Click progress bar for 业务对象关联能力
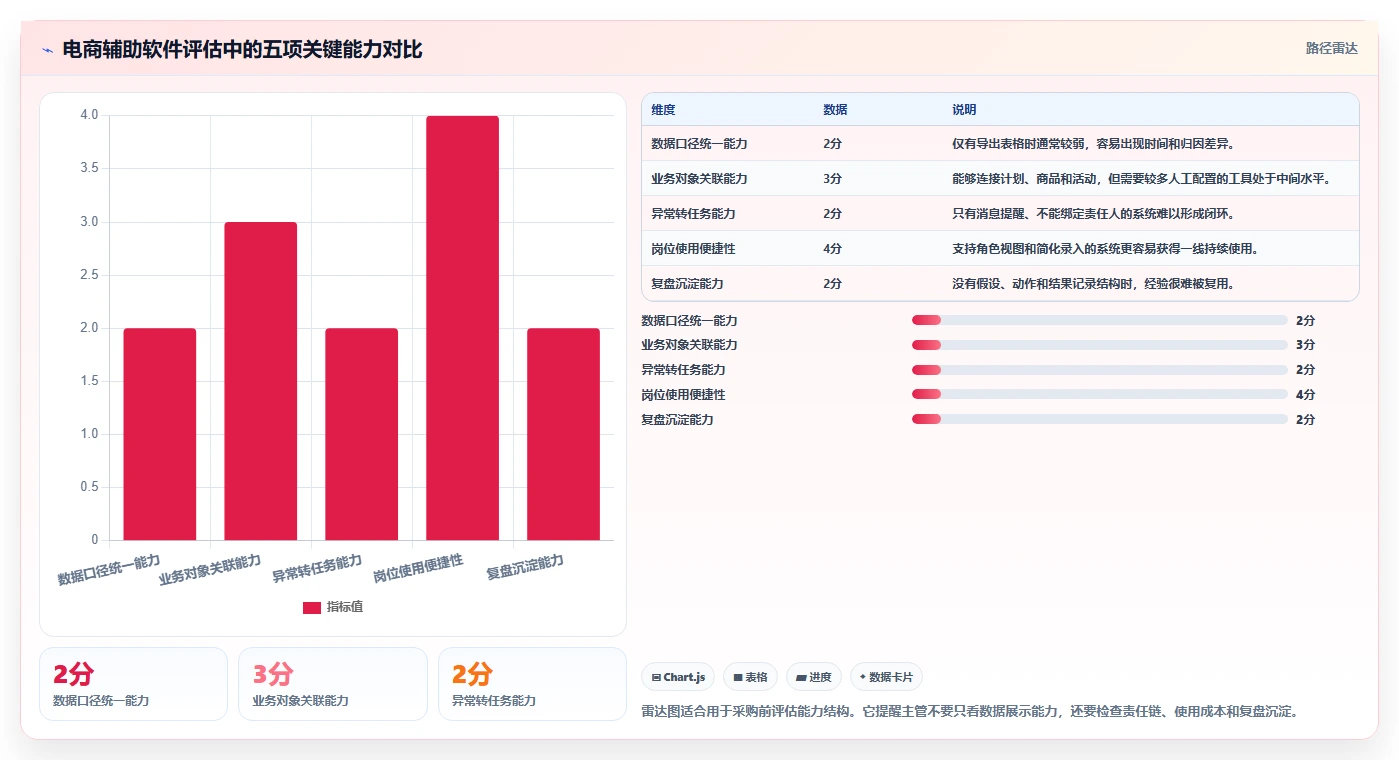This screenshot has width=1399, height=760. 1099,345
